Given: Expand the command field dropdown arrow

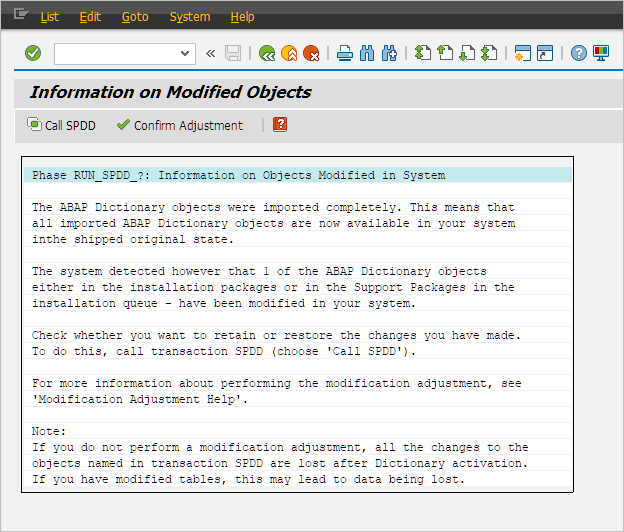Looking at the screenshot, I should (x=185, y=53).
